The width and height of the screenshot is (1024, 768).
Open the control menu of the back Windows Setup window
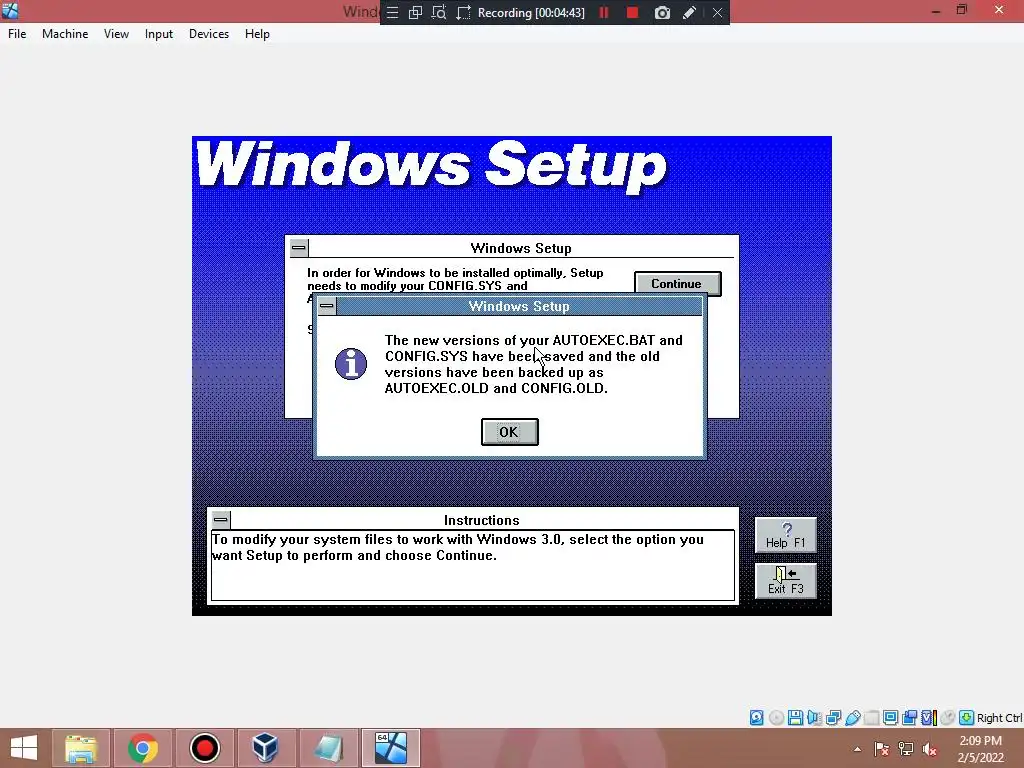(298, 248)
